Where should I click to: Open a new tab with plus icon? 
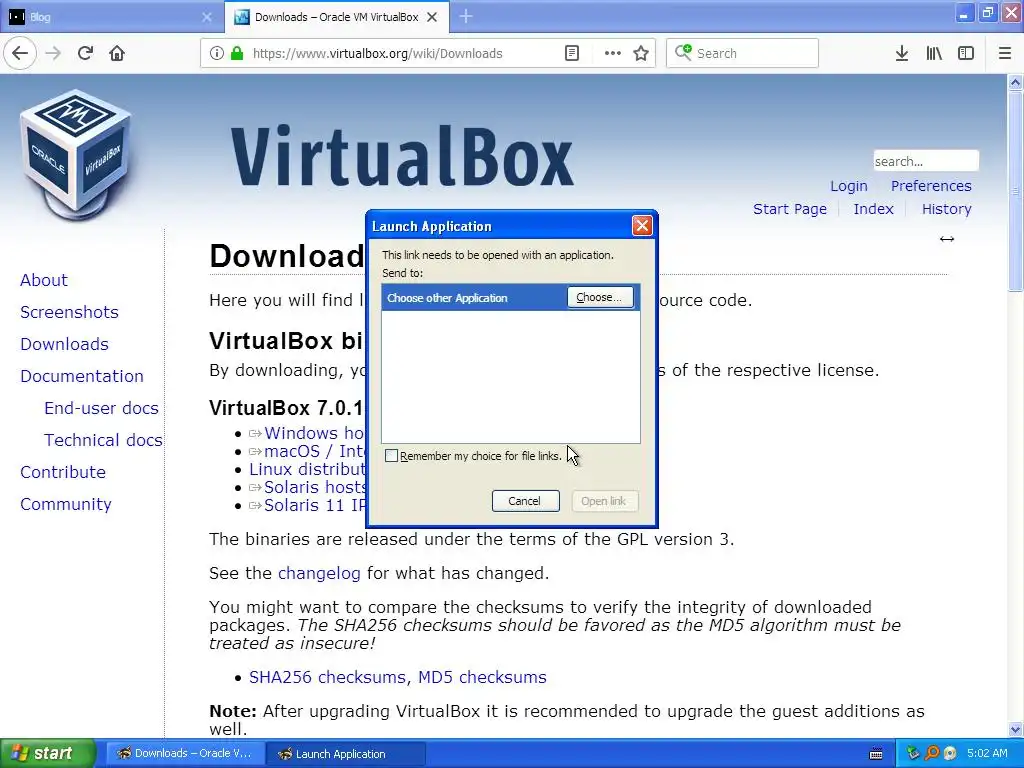pyautogui.click(x=466, y=17)
